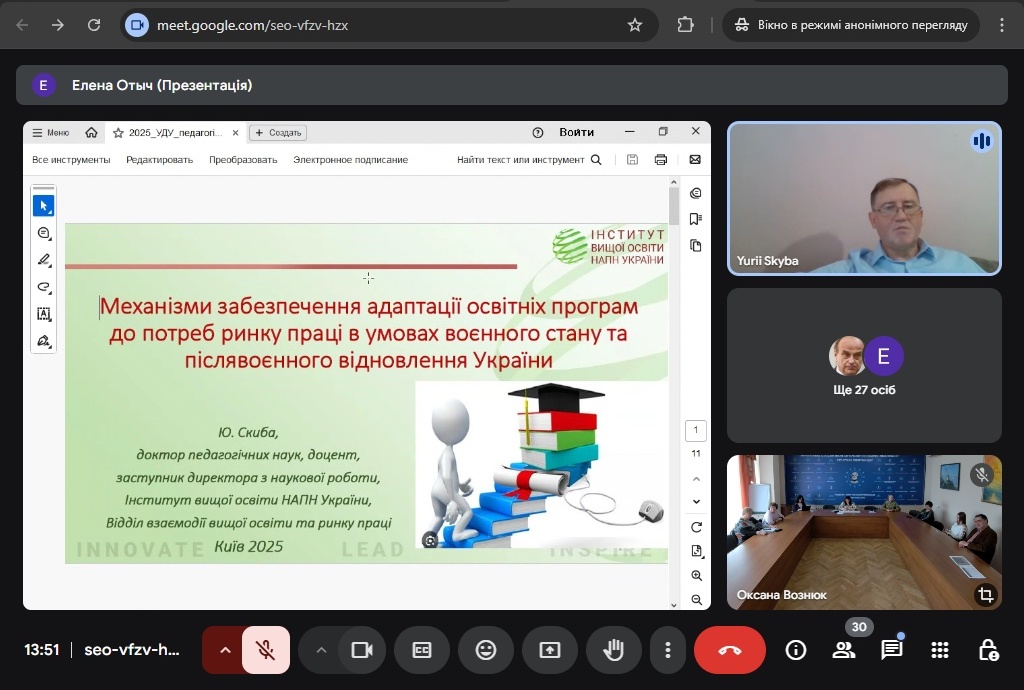Open the activities grid icon
Screen dimensions: 1024x690
coord(940,650)
